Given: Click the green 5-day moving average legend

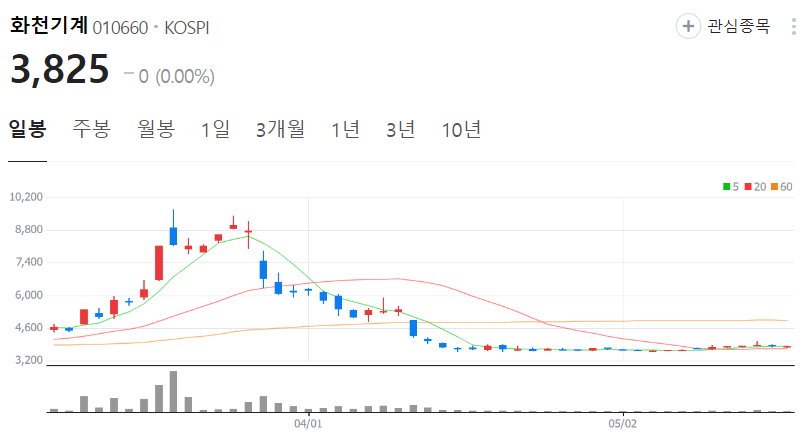Looking at the screenshot, I should pos(731,187).
